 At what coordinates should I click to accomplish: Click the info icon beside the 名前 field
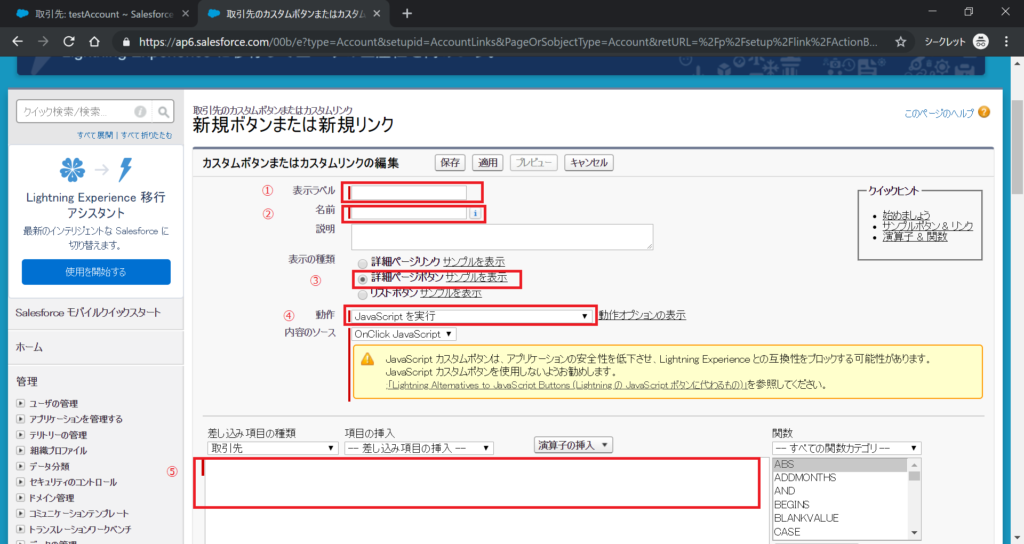476,213
